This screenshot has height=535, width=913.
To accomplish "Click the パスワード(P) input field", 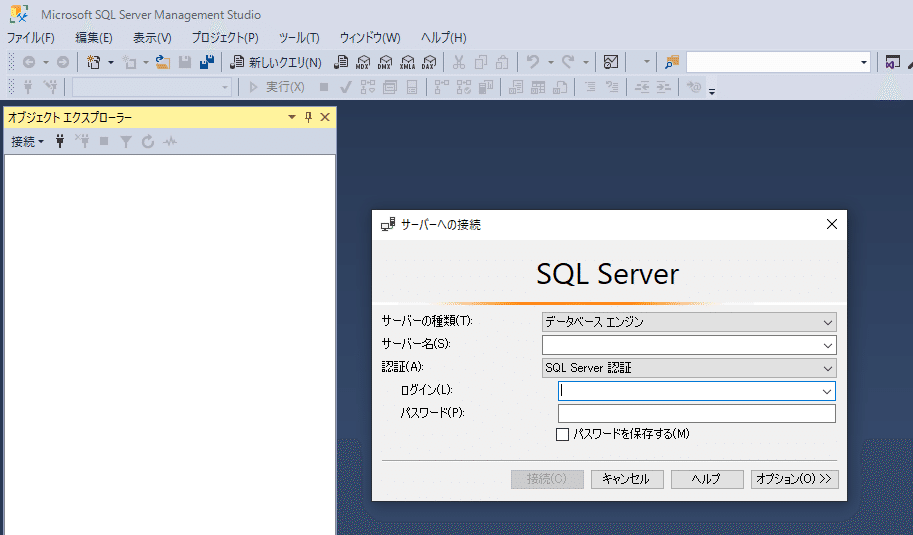I will tap(696, 413).
